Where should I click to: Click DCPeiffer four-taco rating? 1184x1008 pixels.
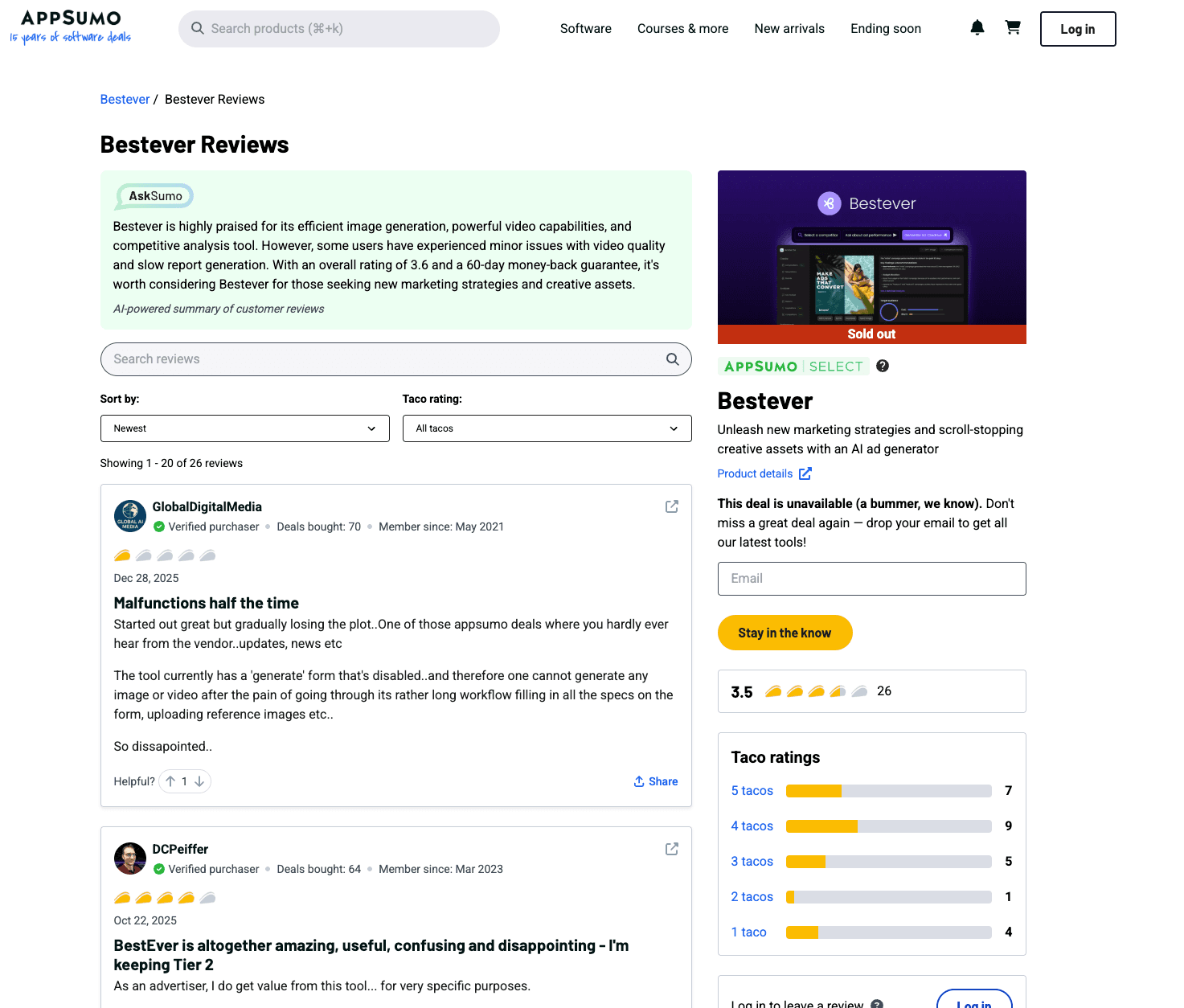[x=165, y=898]
